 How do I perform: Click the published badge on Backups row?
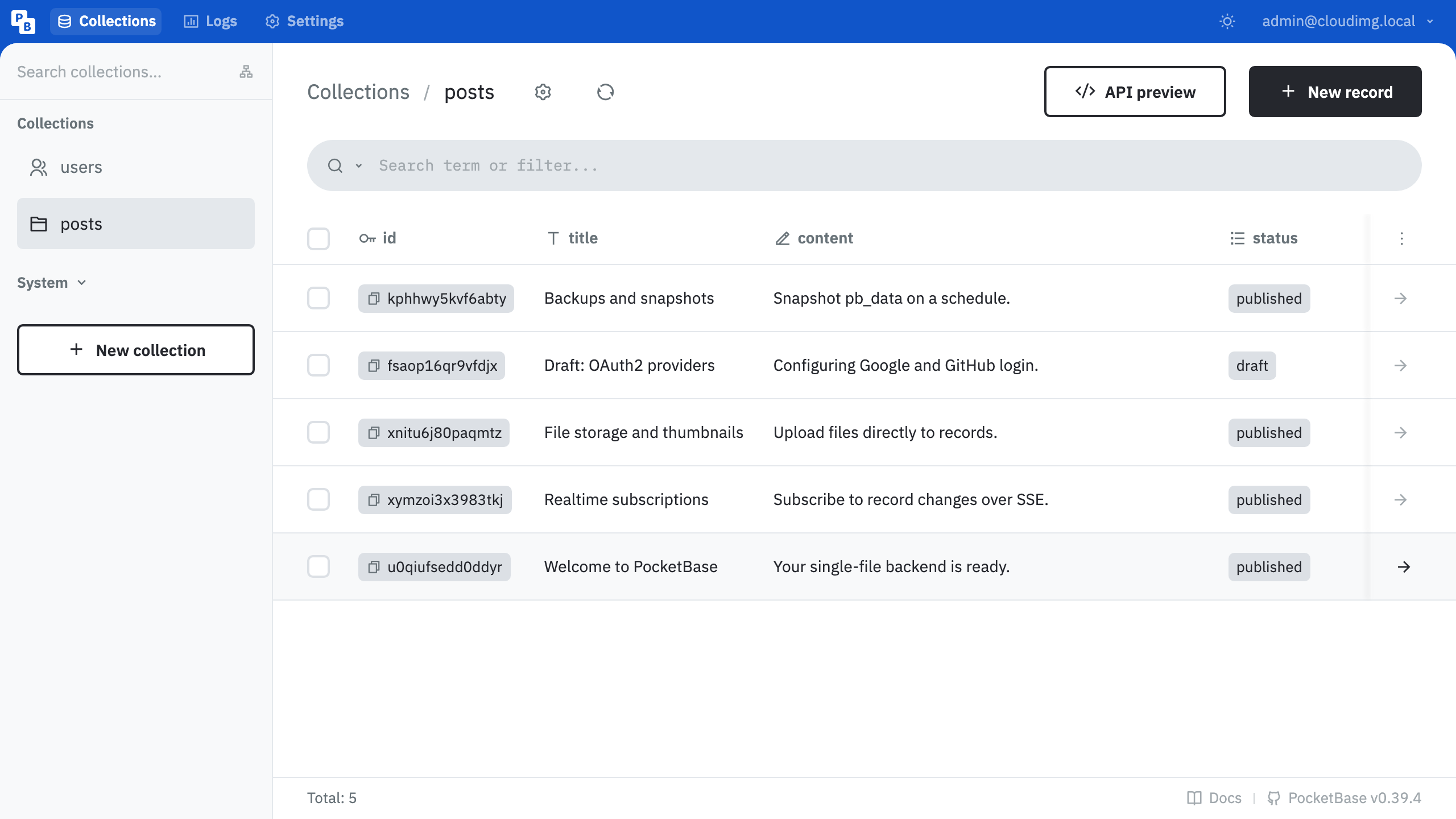1269,299
